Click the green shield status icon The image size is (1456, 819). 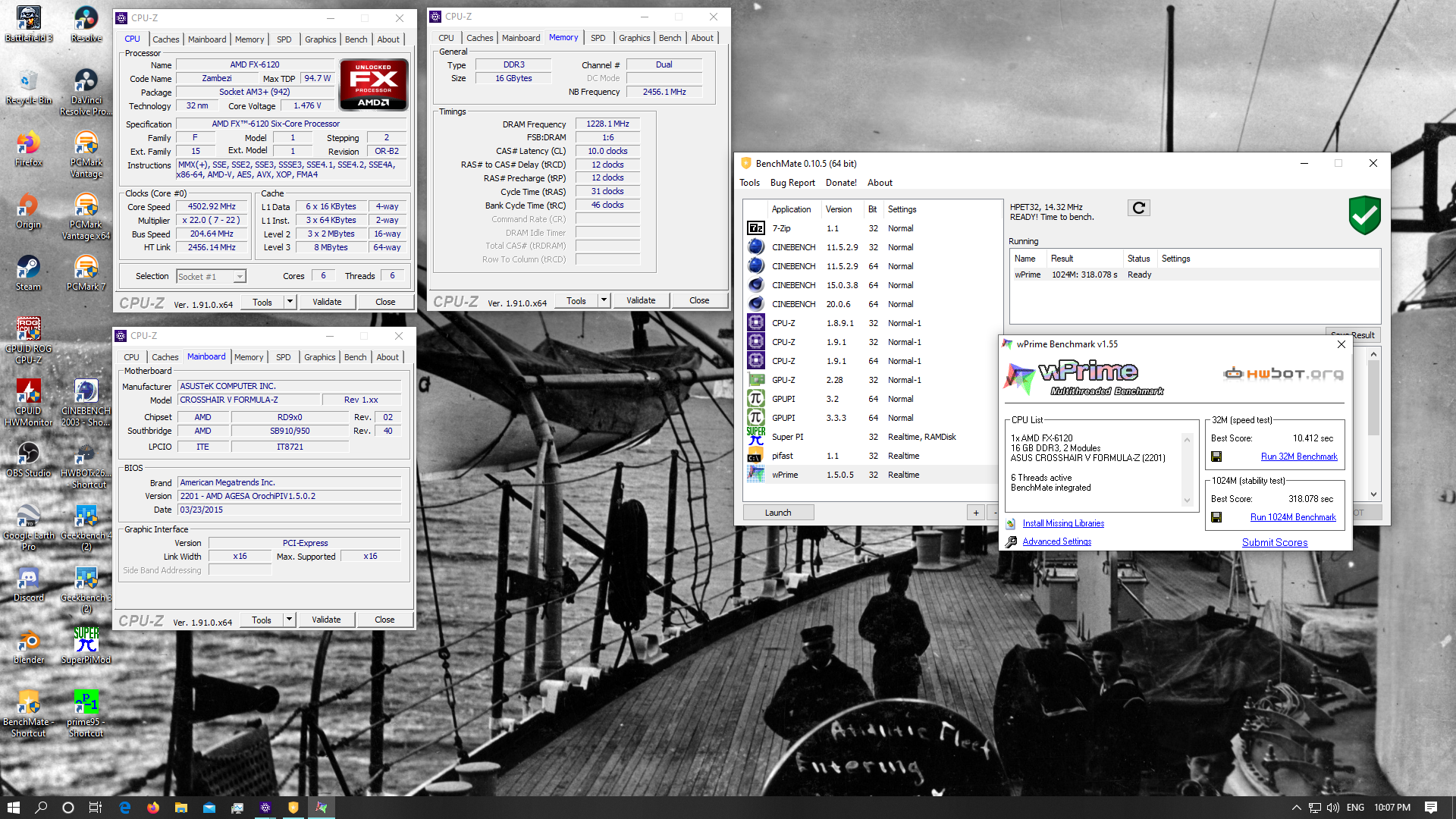point(1364,215)
